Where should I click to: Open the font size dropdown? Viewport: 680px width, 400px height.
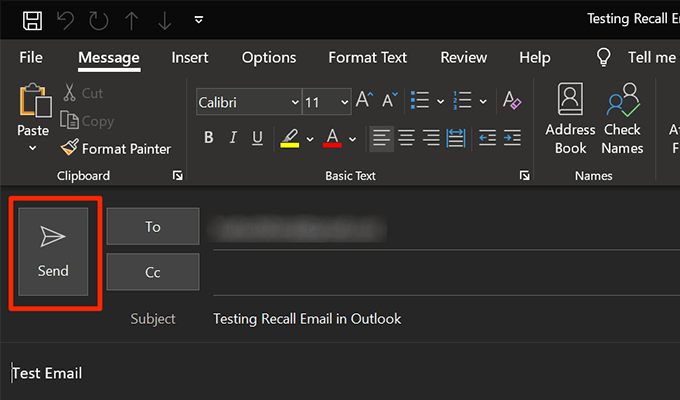344,102
